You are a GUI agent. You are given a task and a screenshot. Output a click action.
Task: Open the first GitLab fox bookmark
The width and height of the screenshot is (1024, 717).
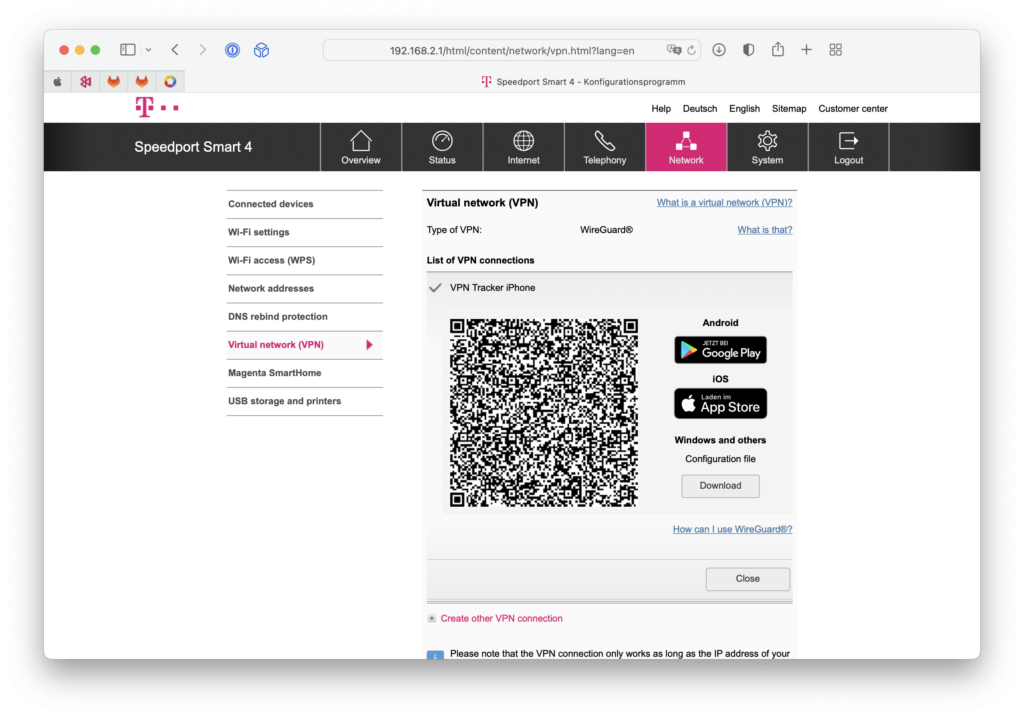click(x=114, y=82)
